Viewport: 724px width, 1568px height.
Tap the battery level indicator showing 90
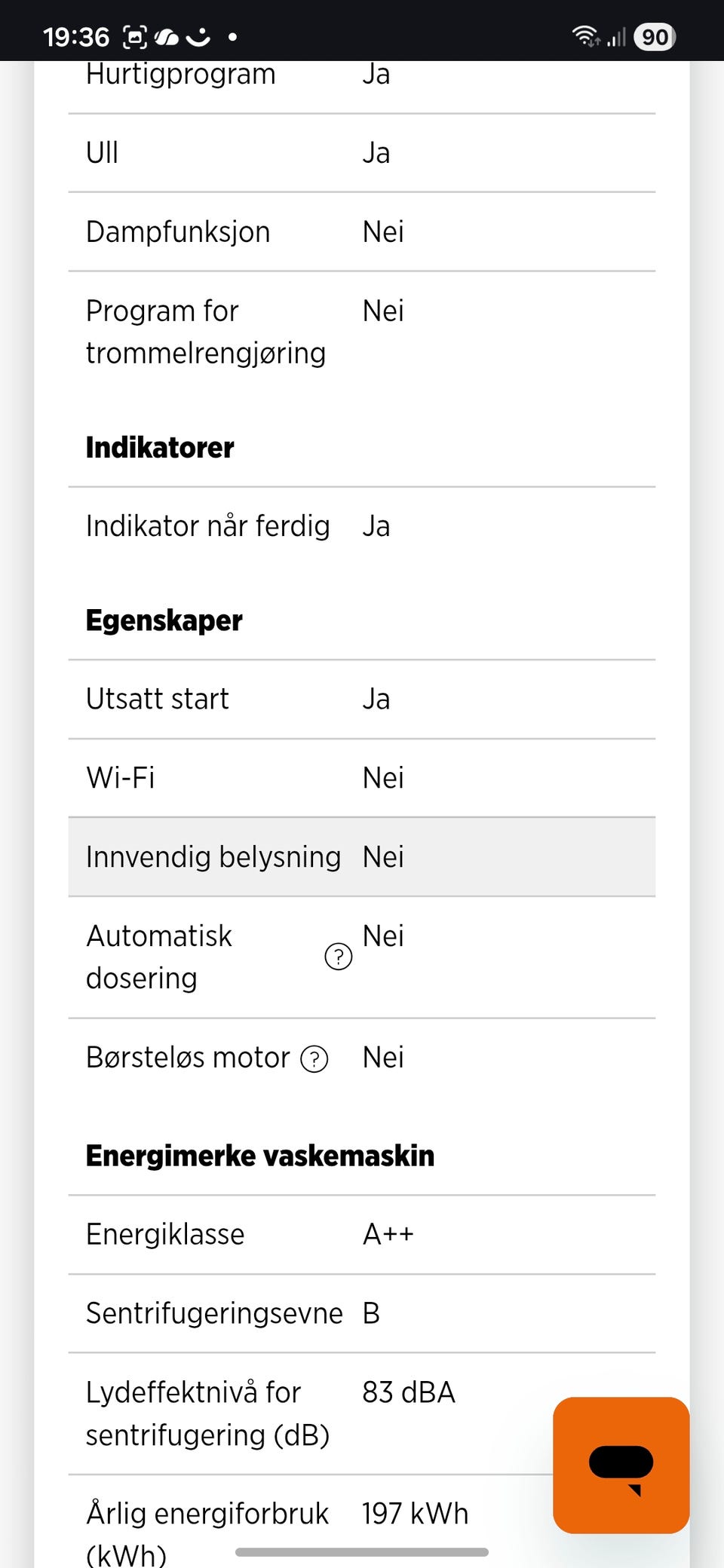pyautogui.click(x=655, y=36)
